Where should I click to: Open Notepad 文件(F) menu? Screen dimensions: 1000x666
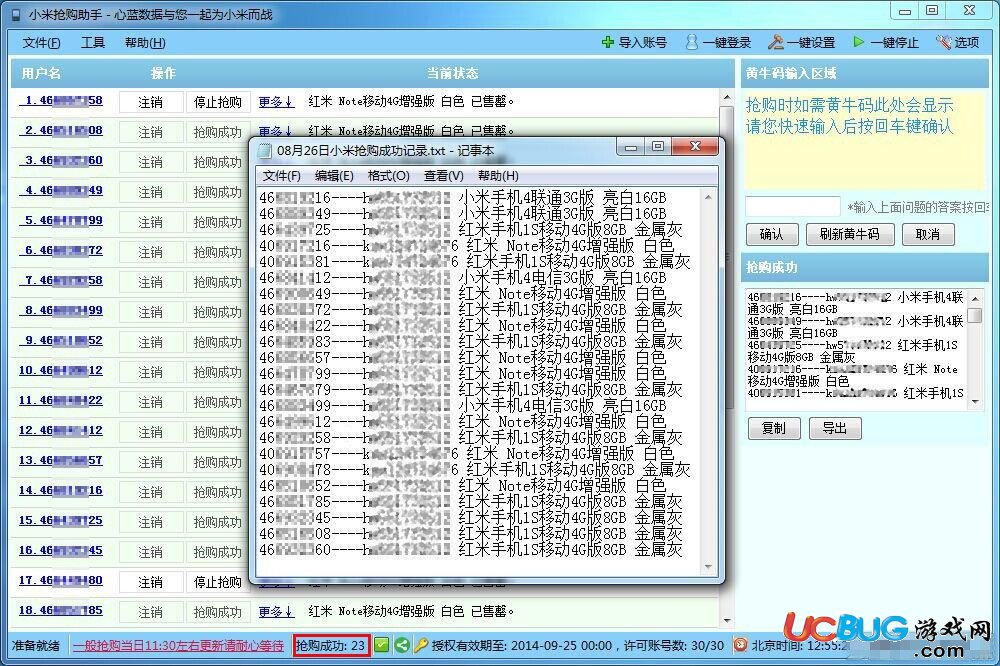tap(281, 175)
